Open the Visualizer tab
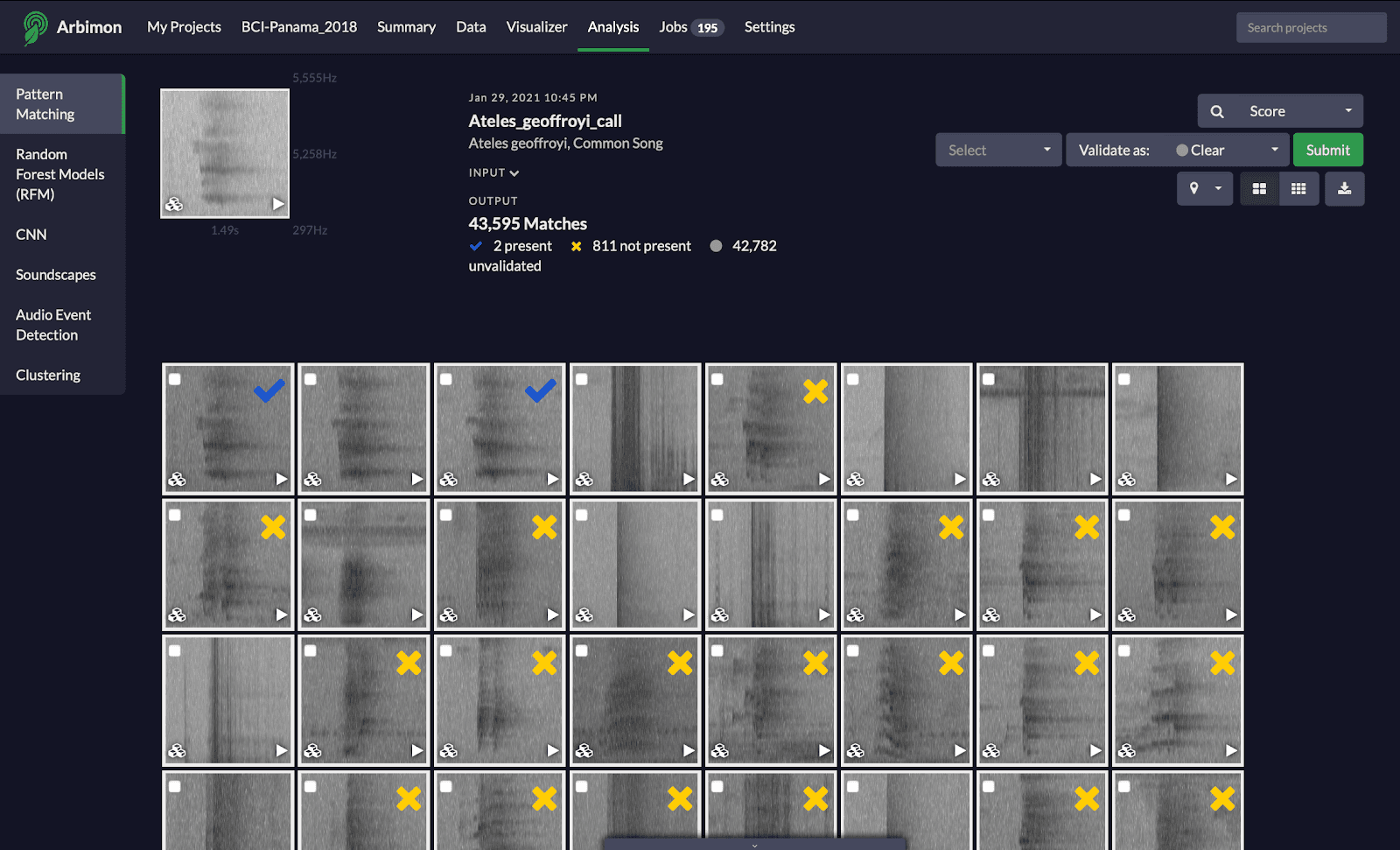The width and height of the screenshot is (1400, 850). [536, 27]
